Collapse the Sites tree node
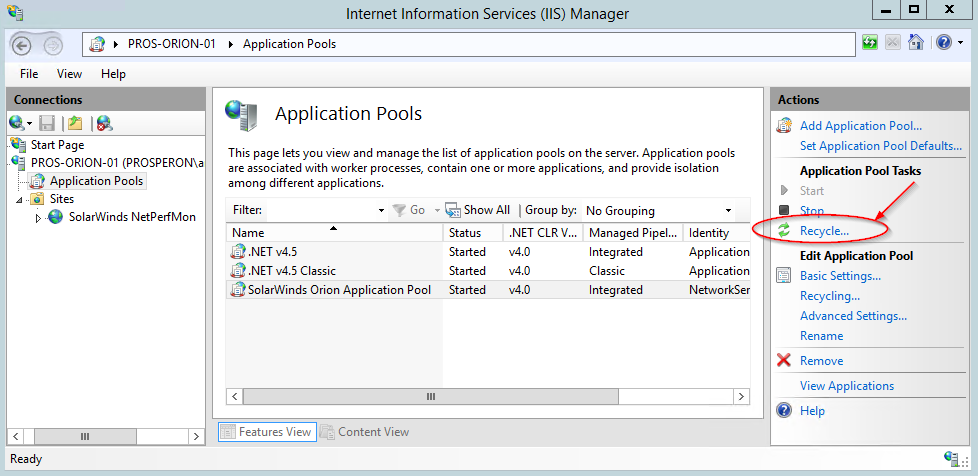 pos(19,200)
